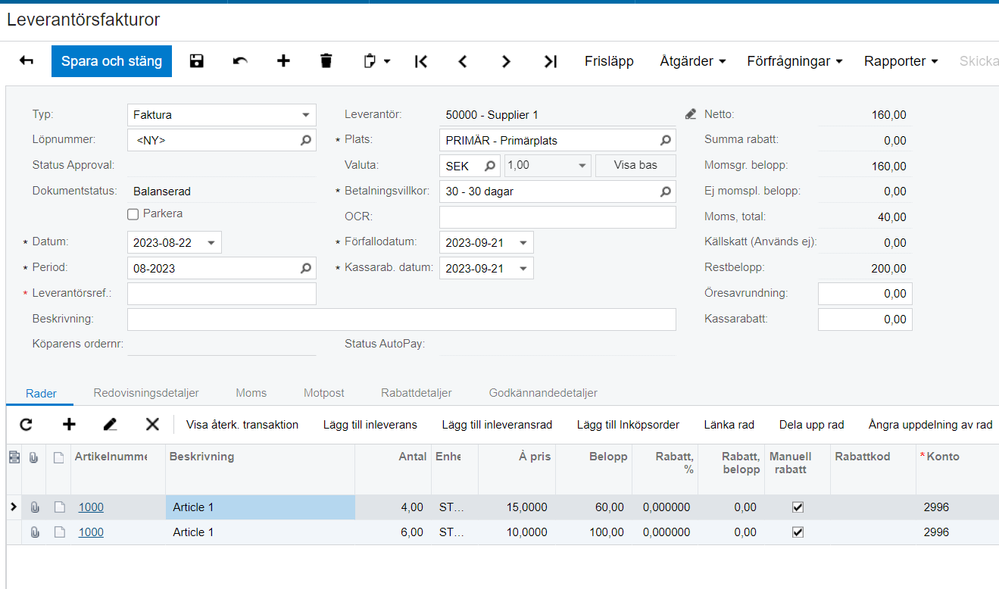Image resolution: width=999 pixels, height=589 pixels.
Task: Switch to the Redovisningsdetaljer tab
Action: pyautogui.click(x=146, y=393)
